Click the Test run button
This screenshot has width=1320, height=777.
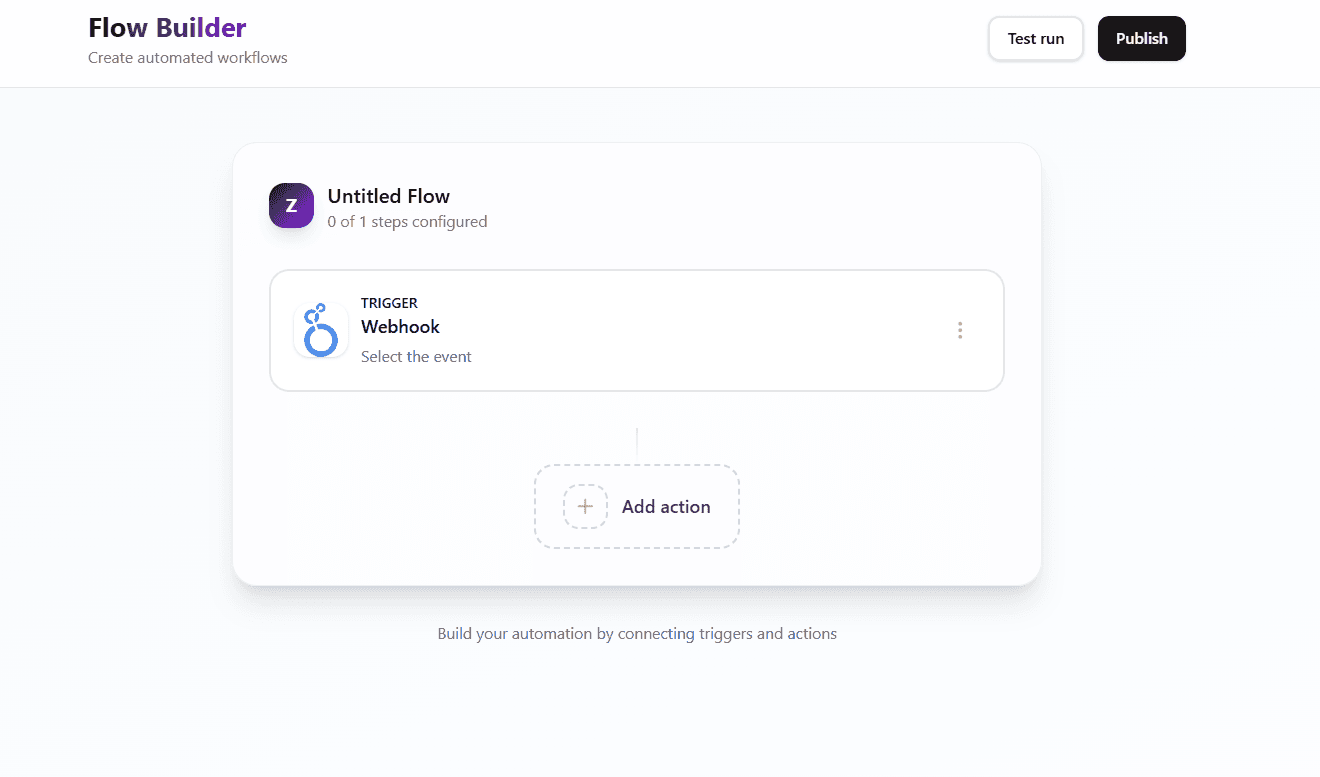[x=1036, y=39]
